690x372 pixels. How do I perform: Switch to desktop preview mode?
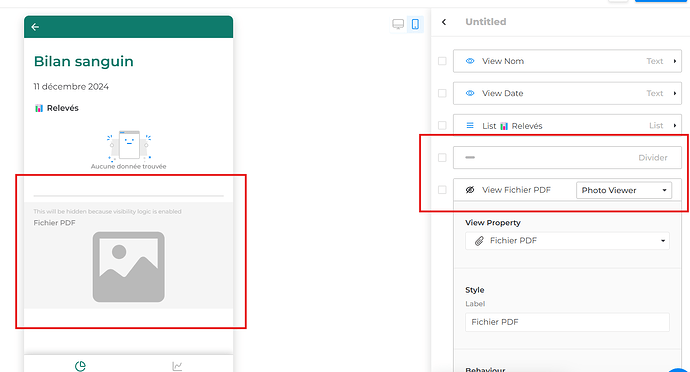tap(398, 24)
